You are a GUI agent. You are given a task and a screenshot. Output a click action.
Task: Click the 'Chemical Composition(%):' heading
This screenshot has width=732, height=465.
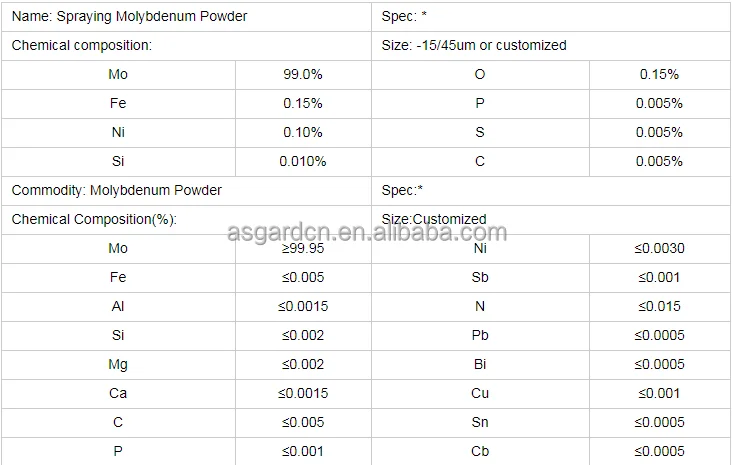pyautogui.click(x=94, y=219)
